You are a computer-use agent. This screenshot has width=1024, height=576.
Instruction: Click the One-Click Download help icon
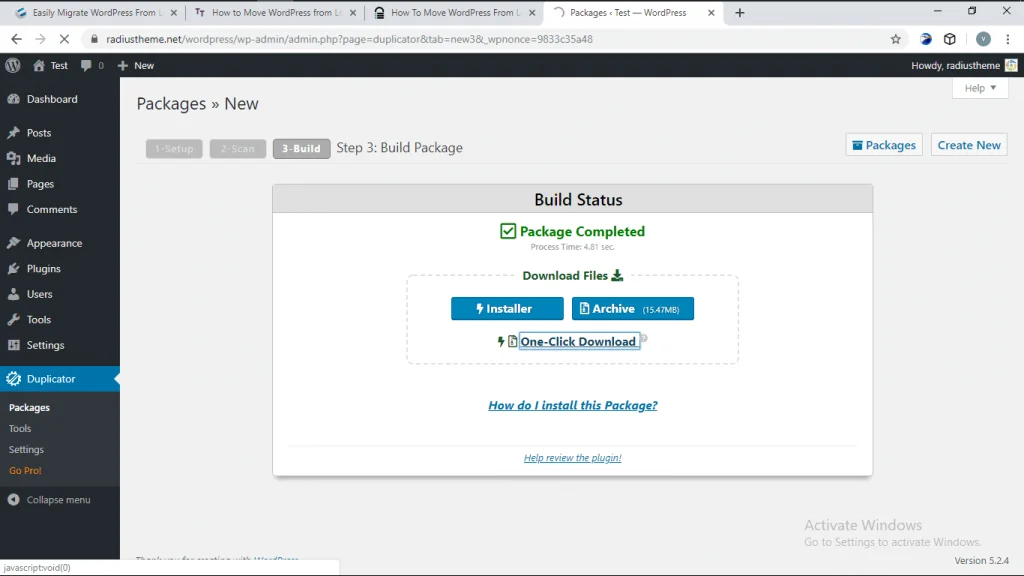click(x=643, y=338)
